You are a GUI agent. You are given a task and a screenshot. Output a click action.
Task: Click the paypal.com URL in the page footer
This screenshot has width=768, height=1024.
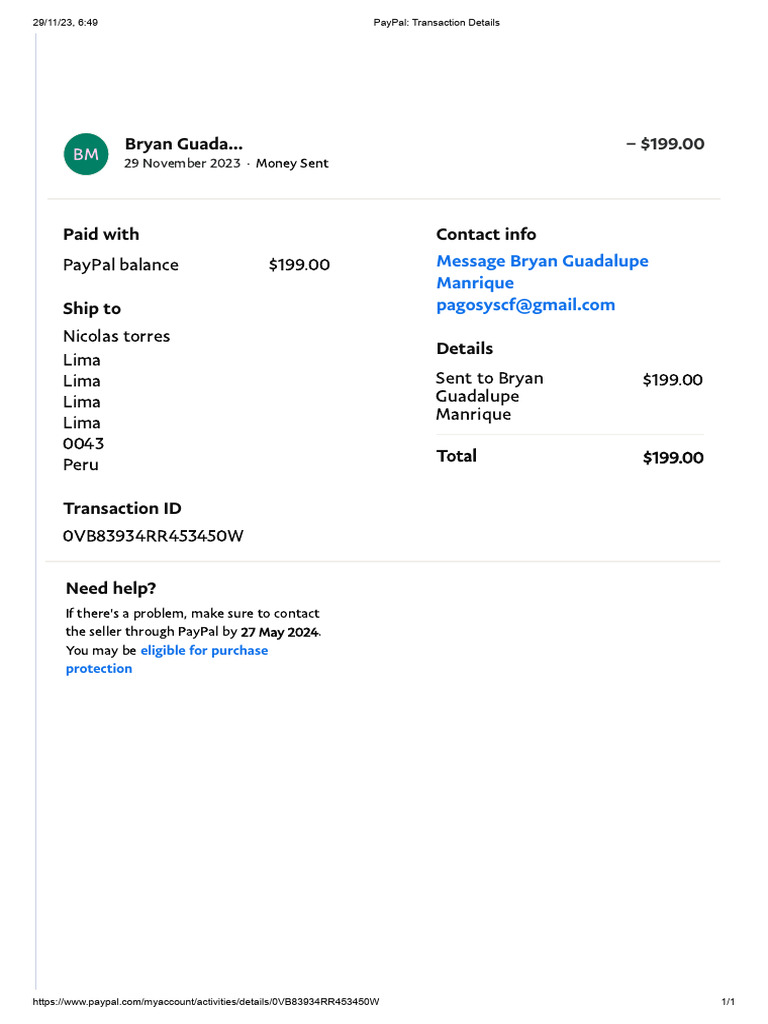point(206,1002)
